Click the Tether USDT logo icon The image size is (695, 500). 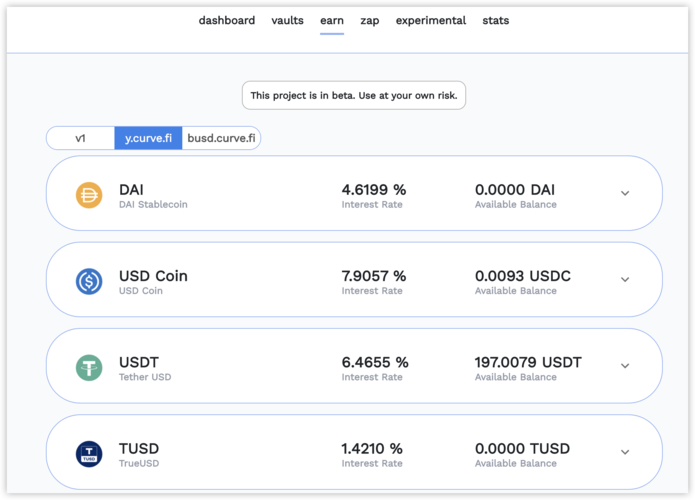click(x=89, y=367)
